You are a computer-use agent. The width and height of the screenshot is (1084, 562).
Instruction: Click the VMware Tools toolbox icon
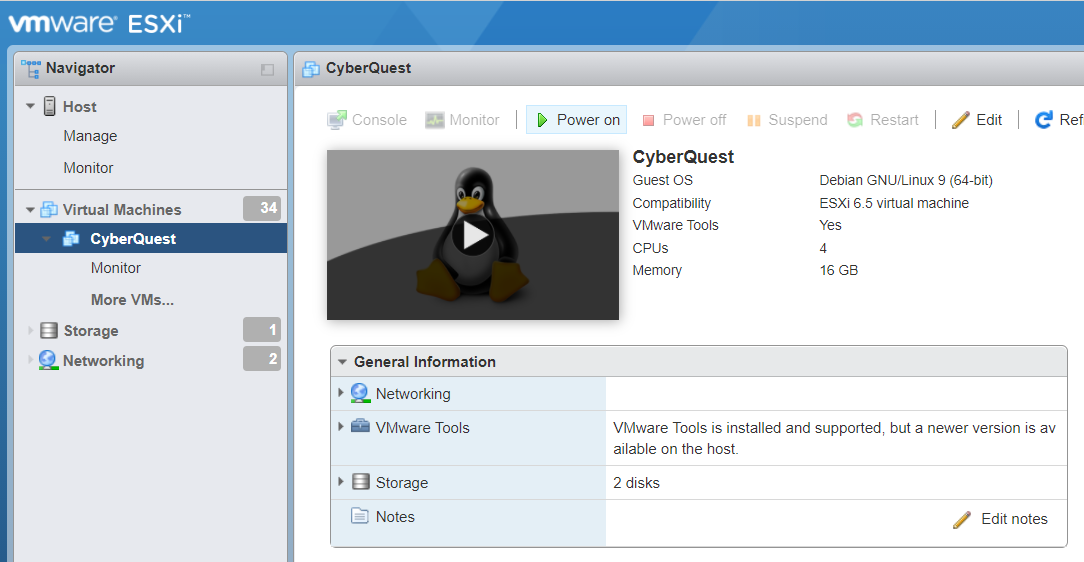pos(360,426)
